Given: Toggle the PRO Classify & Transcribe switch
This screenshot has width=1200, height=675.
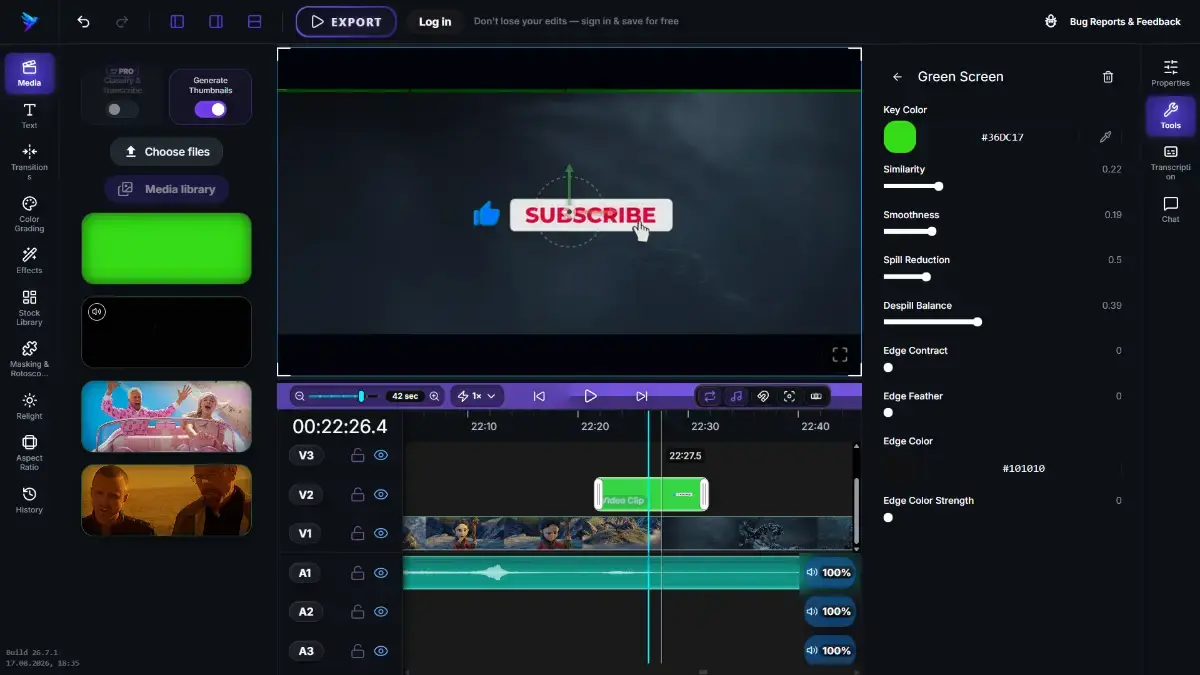Looking at the screenshot, I should [122, 109].
